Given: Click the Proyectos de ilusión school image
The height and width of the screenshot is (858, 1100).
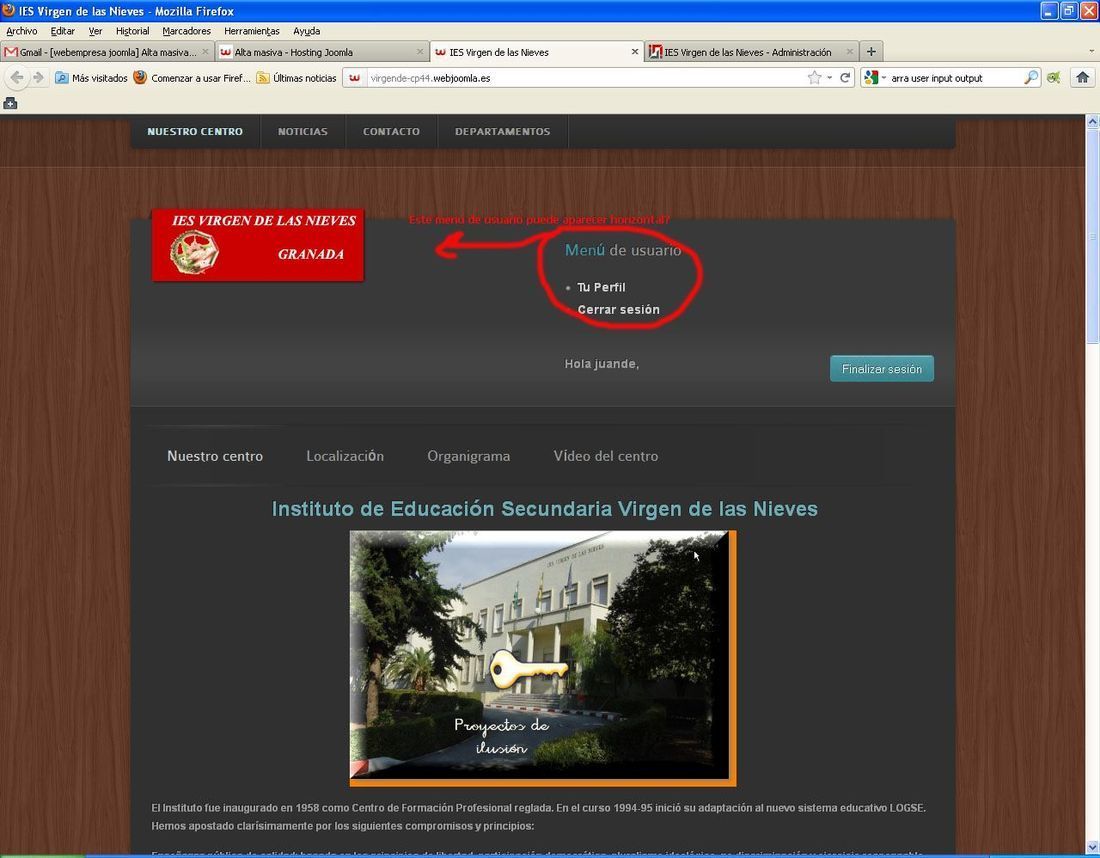Looking at the screenshot, I should [543, 658].
